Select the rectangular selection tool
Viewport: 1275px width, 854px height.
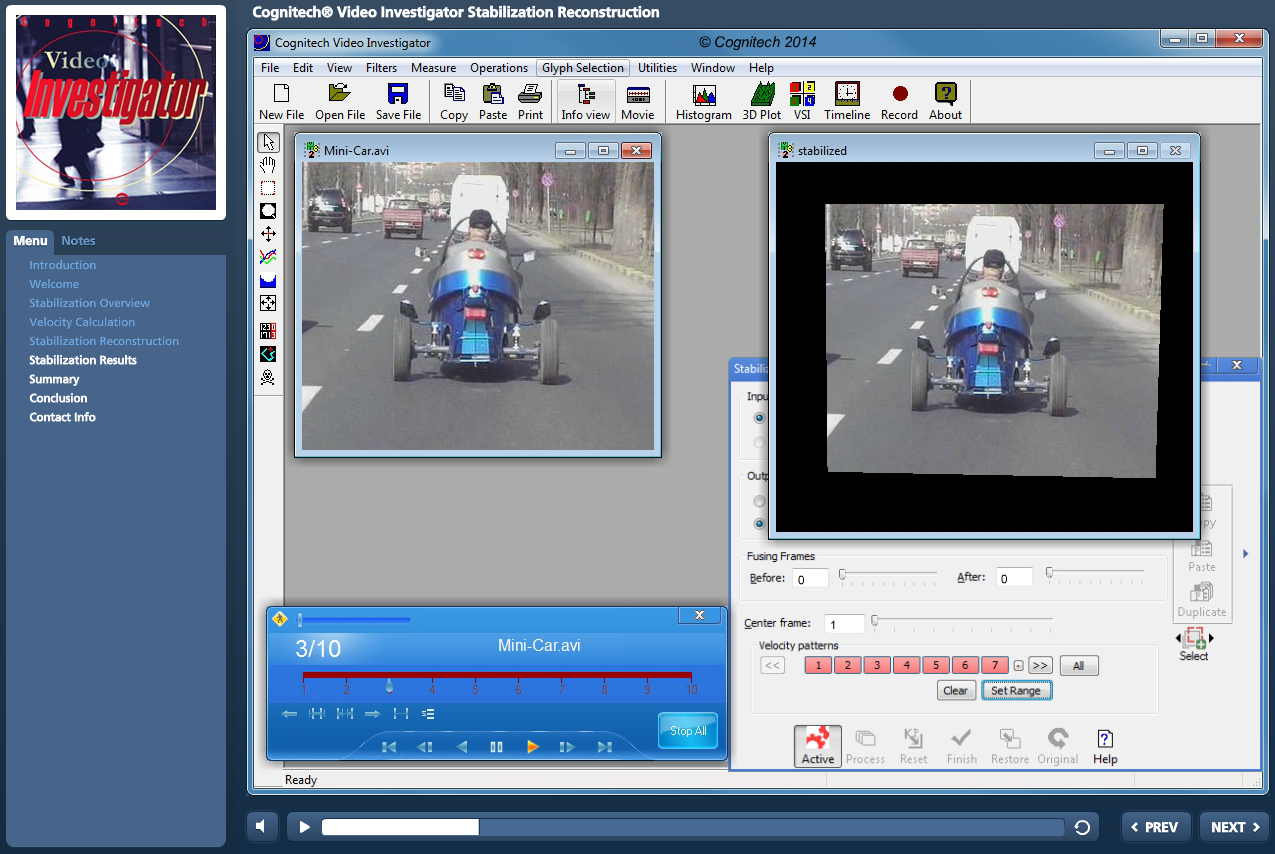[266, 187]
